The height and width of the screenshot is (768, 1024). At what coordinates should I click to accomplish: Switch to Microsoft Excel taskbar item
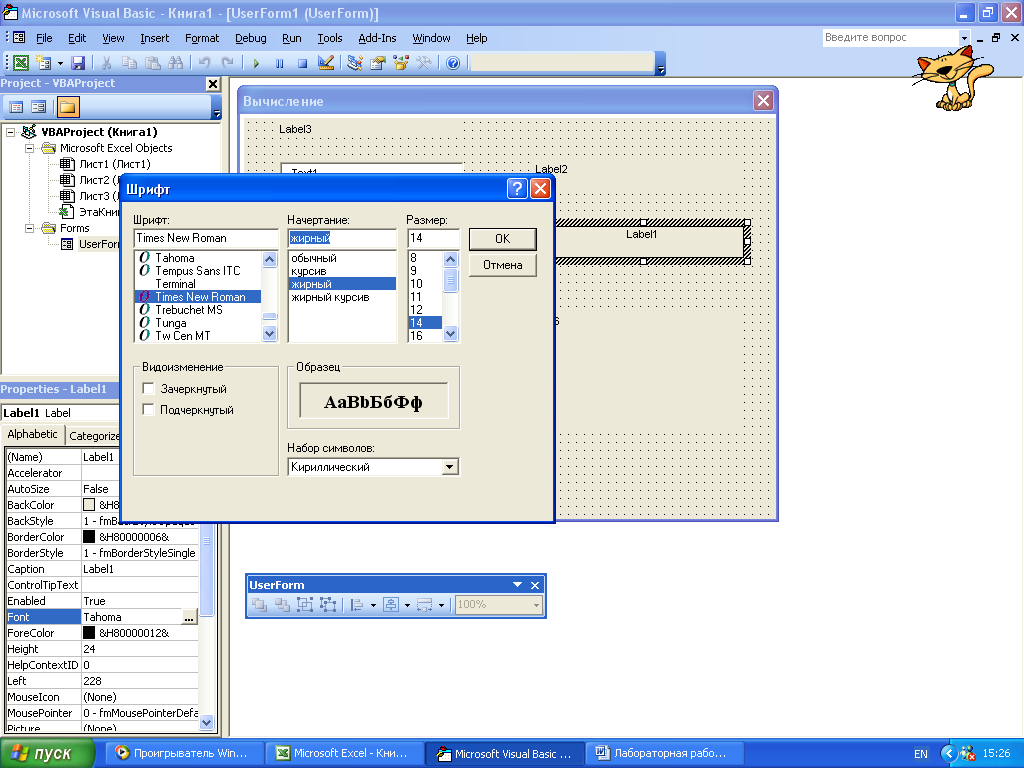click(x=344, y=753)
